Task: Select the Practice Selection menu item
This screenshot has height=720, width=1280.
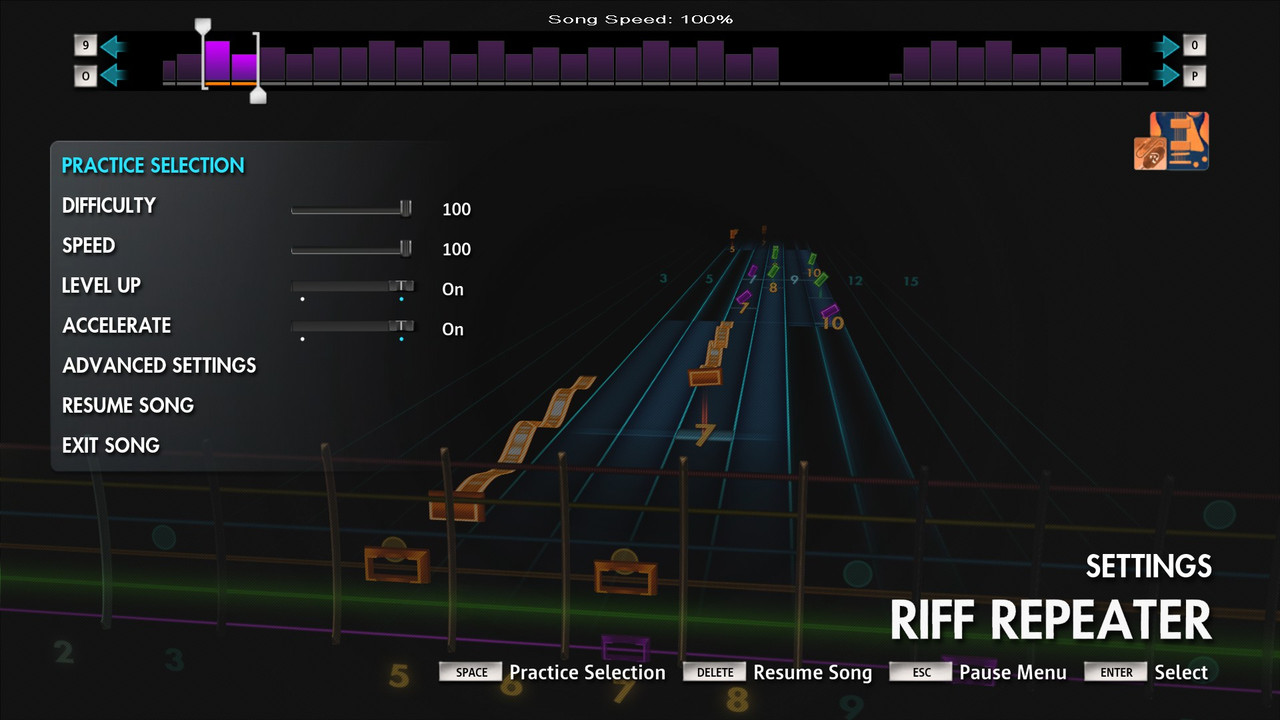Action: point(153,166)
